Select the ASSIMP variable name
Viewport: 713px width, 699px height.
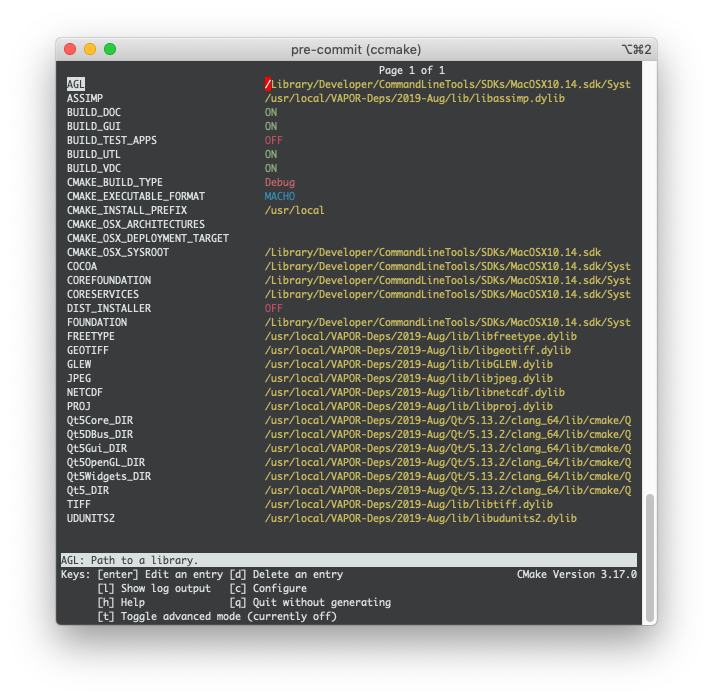83,99
